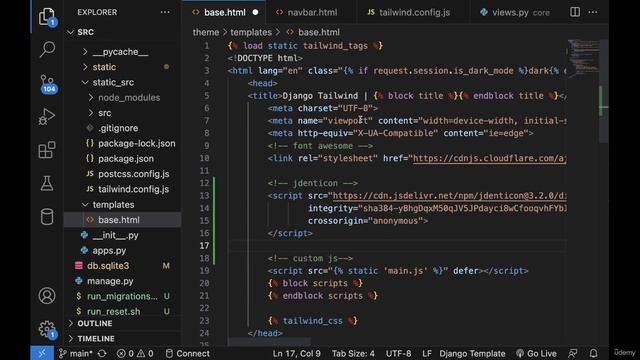Open the Accounts menu
The width and height of the screenshot is (640, 360).
47,296
